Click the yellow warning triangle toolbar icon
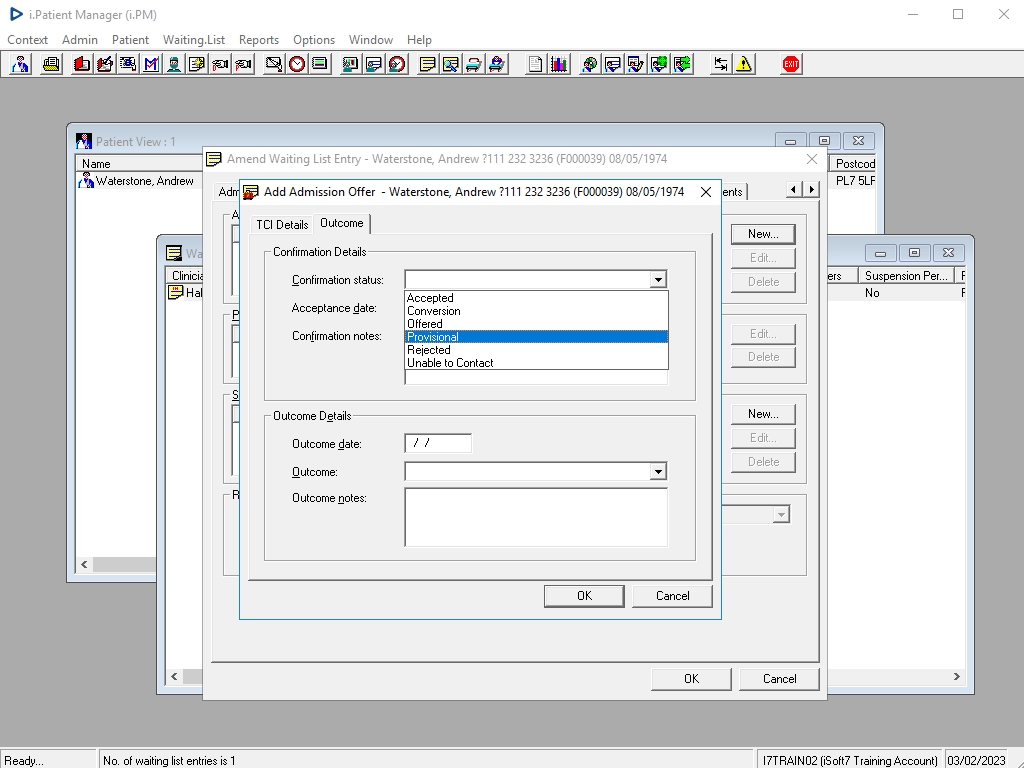Screen dimensions: 1024x768 (x=744, y=64)
